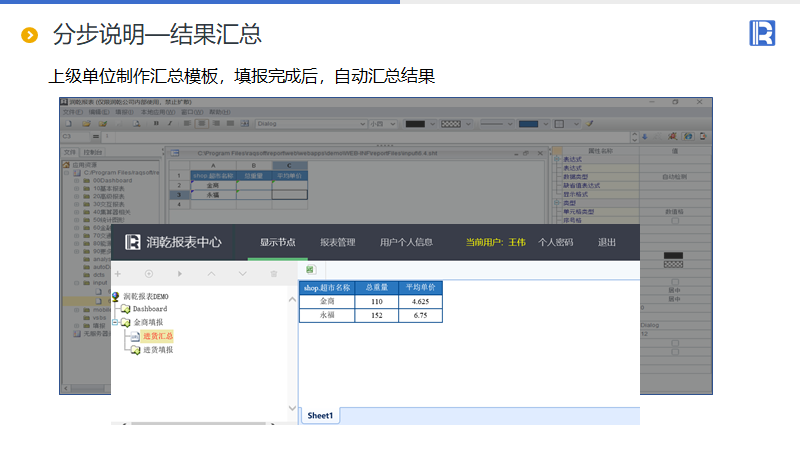
Task: Click the delete node trash icon
Action: tap(273, 273)
